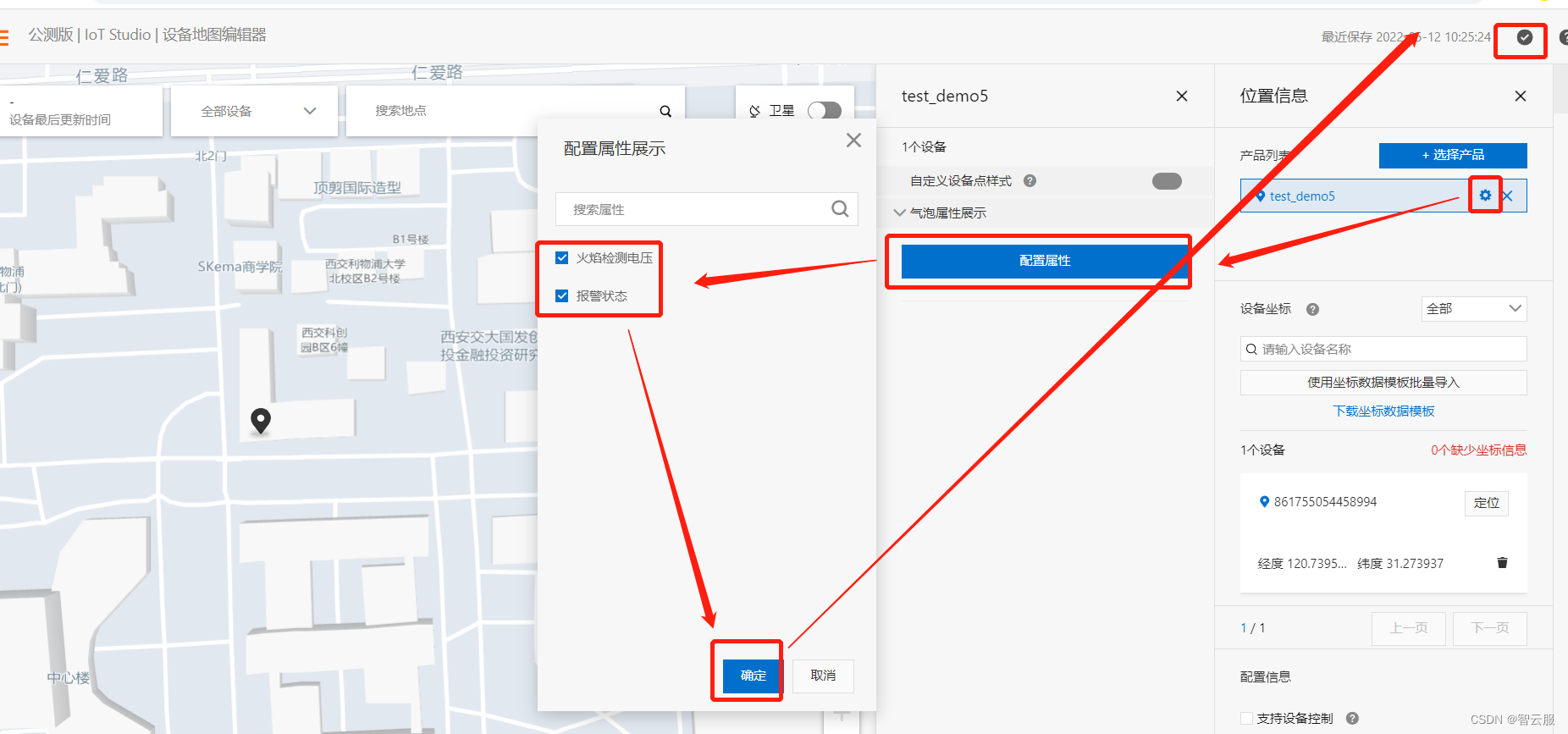Click location pin of device 861755054458994
The image size is (1568, 734).
tap(1264, 501)
